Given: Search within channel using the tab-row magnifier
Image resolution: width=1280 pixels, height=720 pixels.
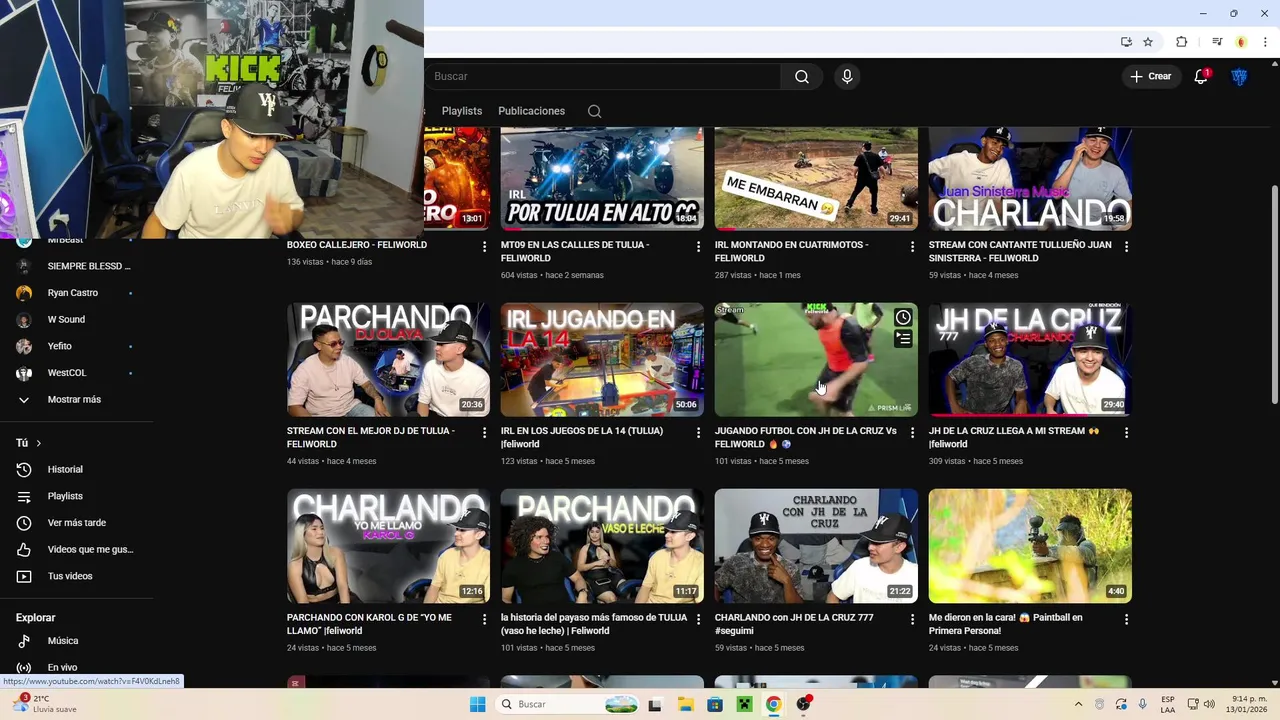Looking at the screenshot, I should pos(594,111).
